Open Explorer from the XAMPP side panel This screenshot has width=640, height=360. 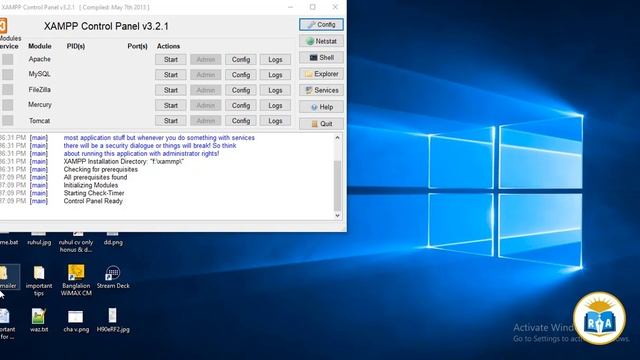point(321,74)
